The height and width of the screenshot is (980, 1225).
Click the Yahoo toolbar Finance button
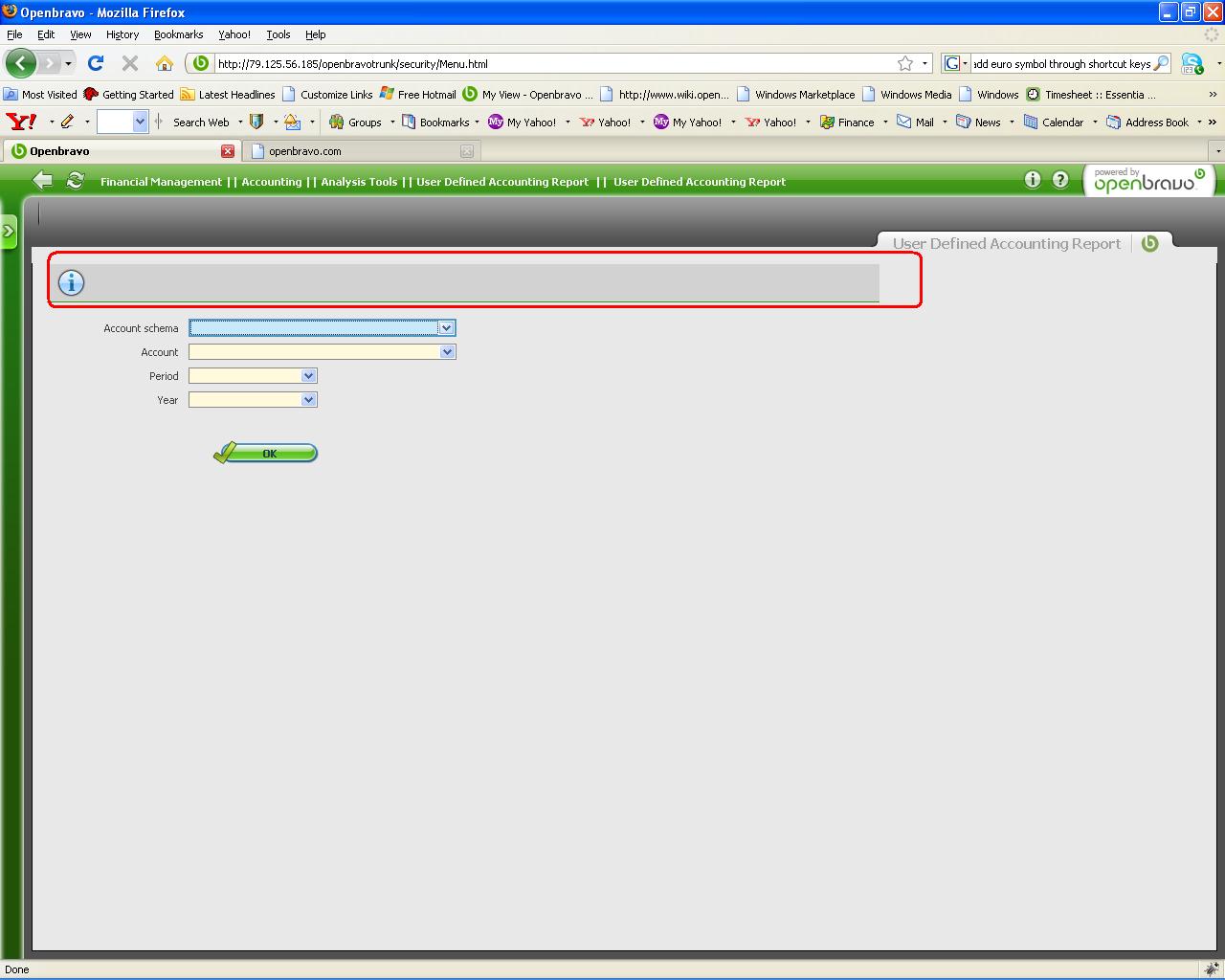tap(847, 122)
